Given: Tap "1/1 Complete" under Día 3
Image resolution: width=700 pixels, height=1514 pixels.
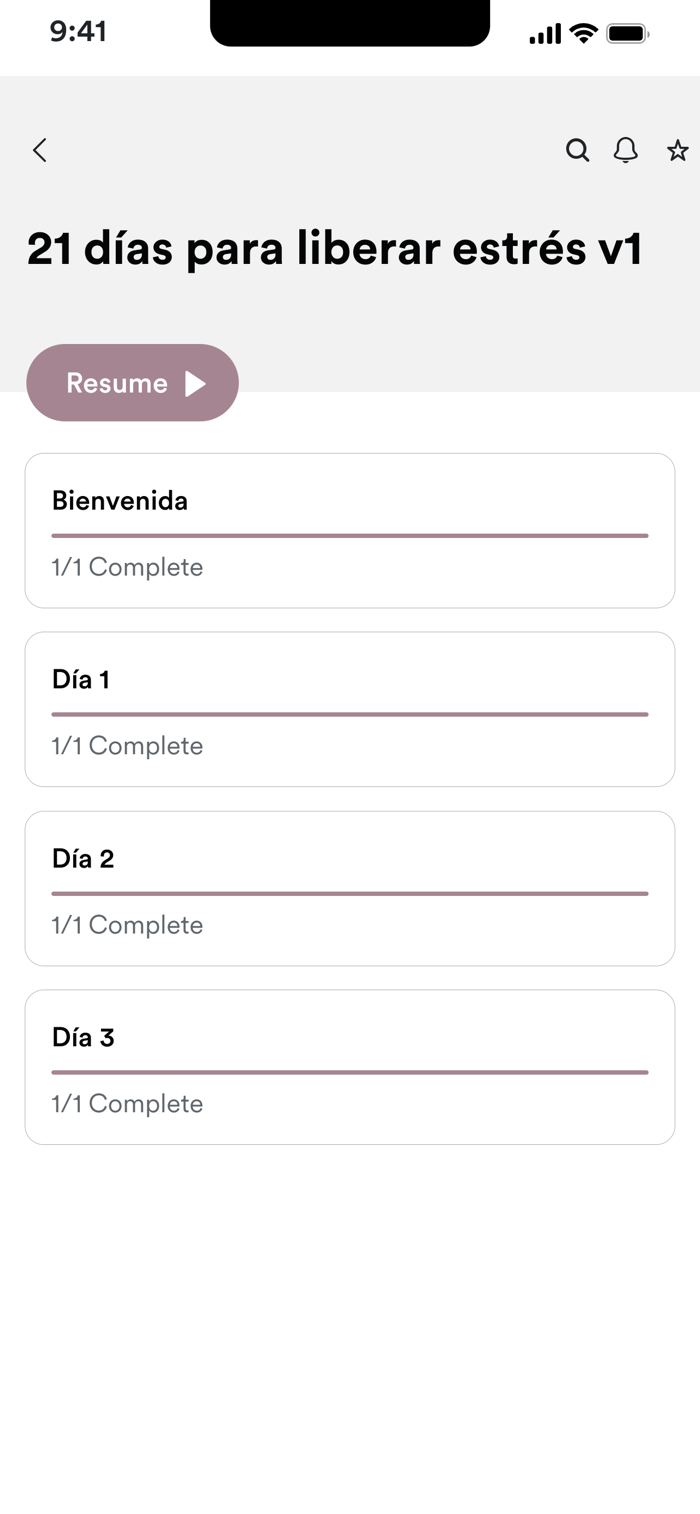Looking at the screenshot, I should (x=127, y=1105).
